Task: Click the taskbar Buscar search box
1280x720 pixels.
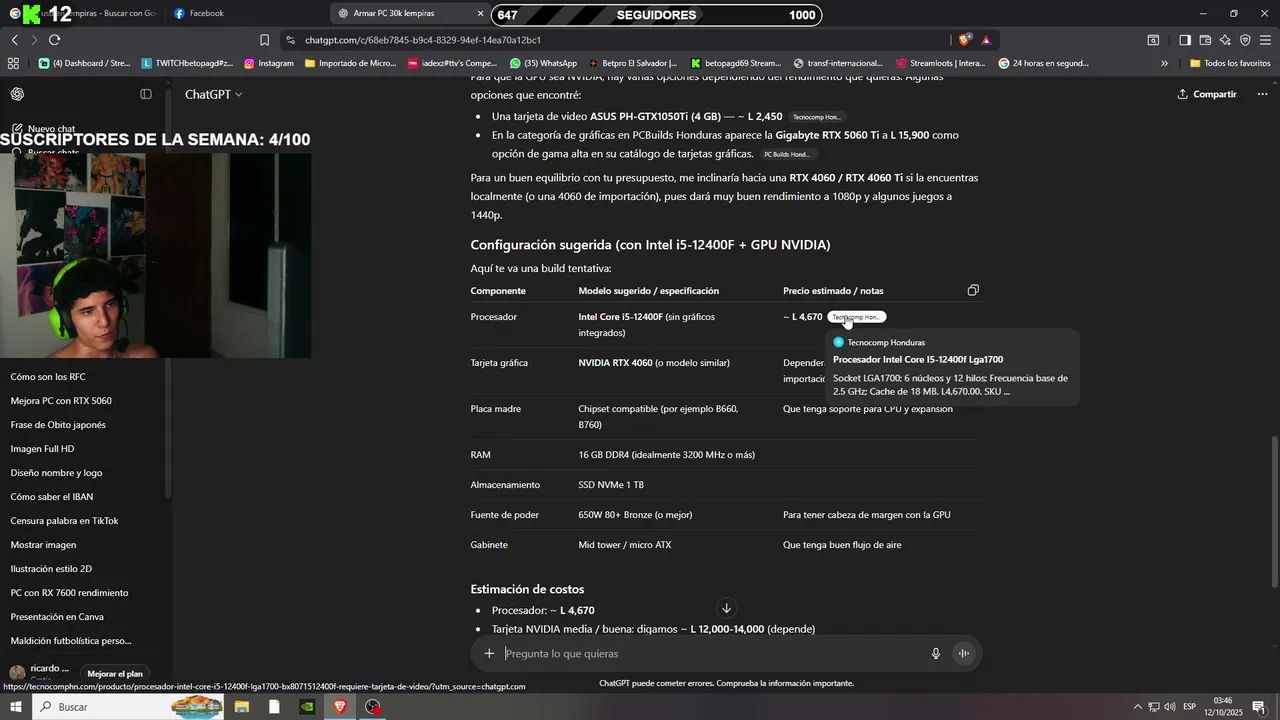Action: tap(130, 707)
